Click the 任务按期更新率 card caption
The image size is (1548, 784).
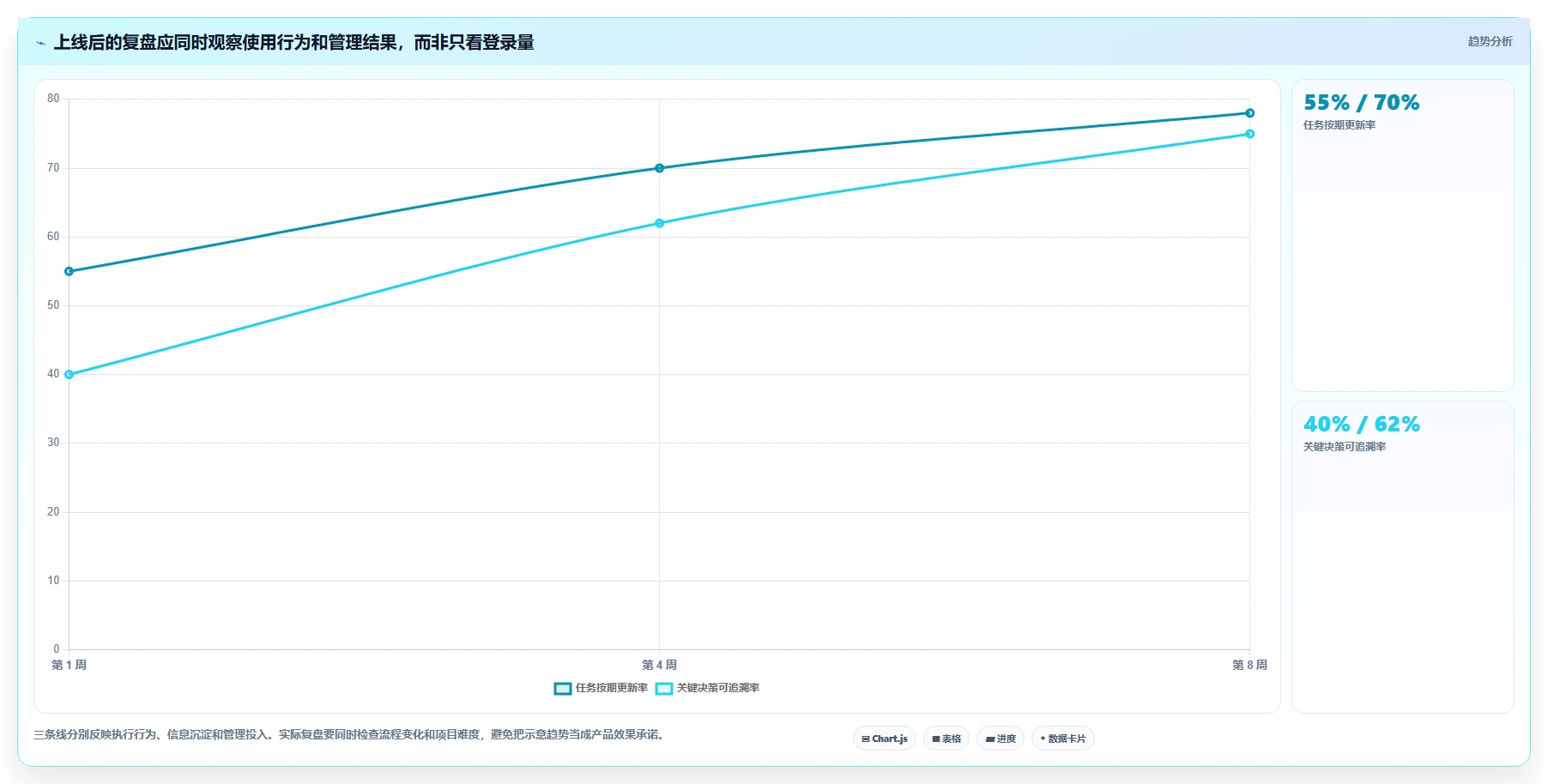pos(1339,125)
